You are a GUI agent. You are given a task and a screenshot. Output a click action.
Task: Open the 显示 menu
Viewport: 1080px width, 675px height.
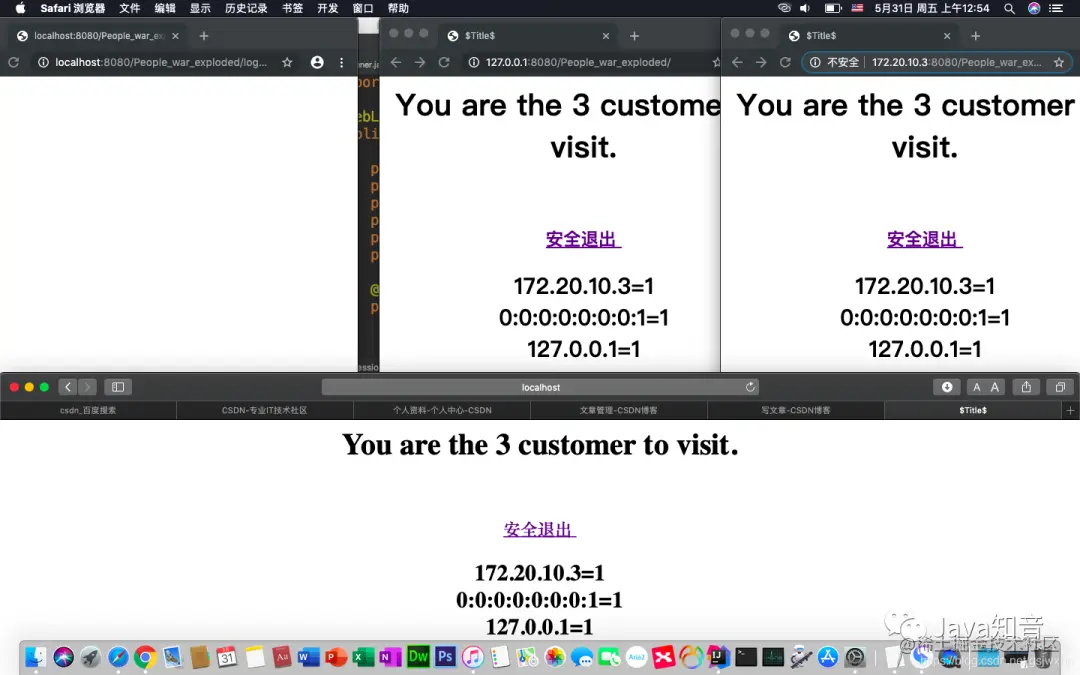[200, 8]
